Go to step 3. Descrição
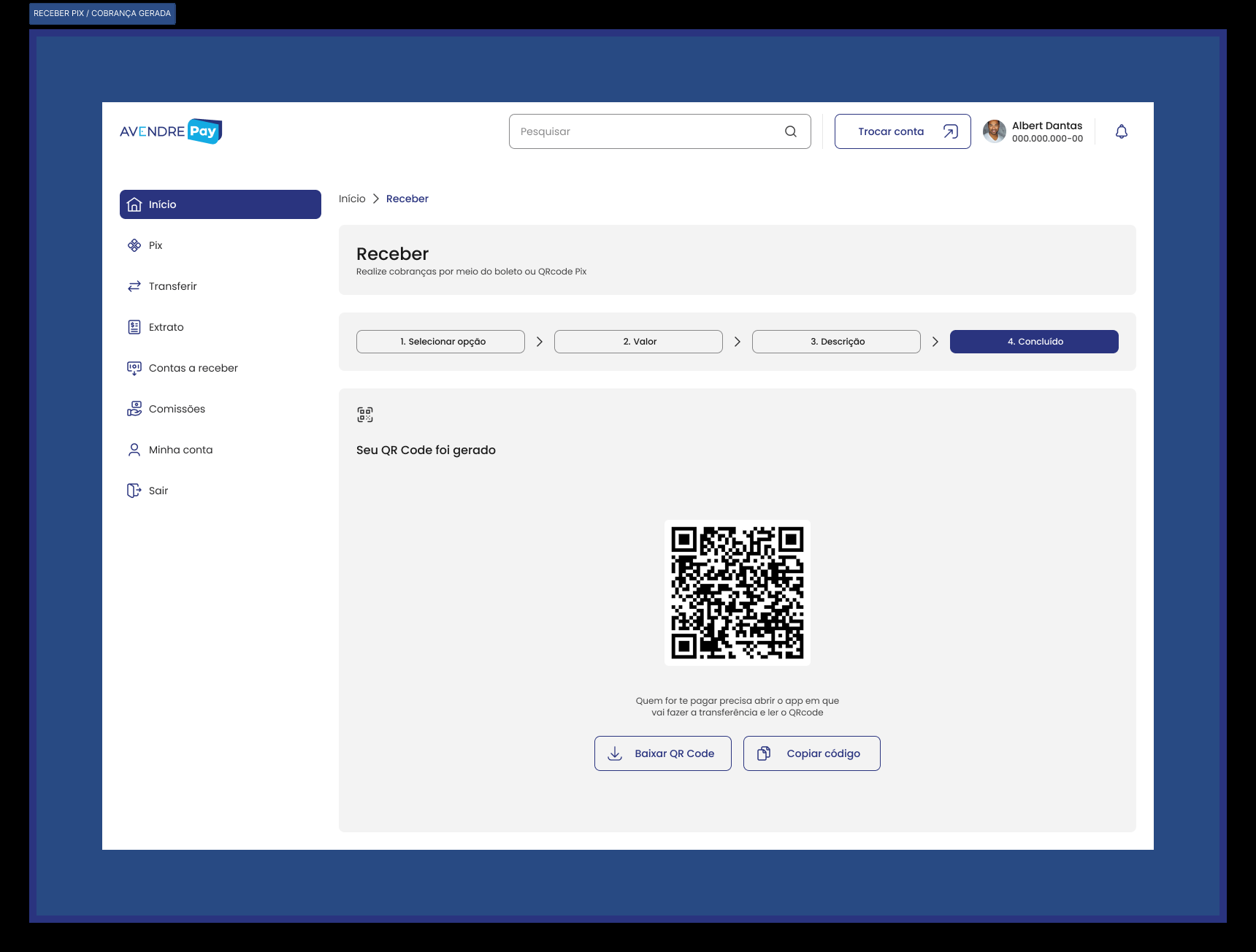 [836, 342]
